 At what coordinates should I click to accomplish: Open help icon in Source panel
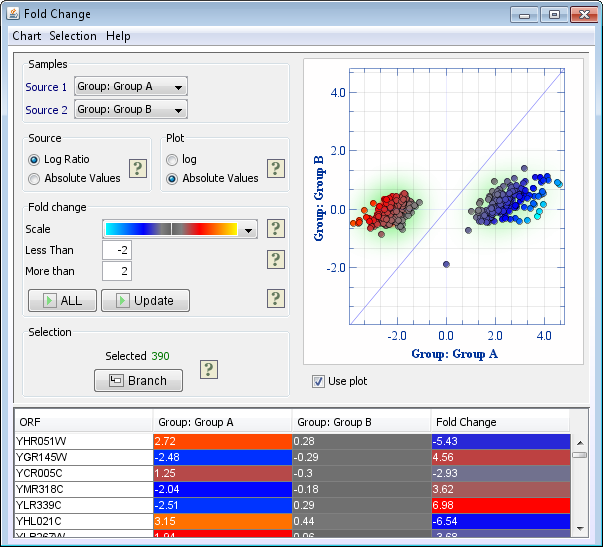(138, 168)
